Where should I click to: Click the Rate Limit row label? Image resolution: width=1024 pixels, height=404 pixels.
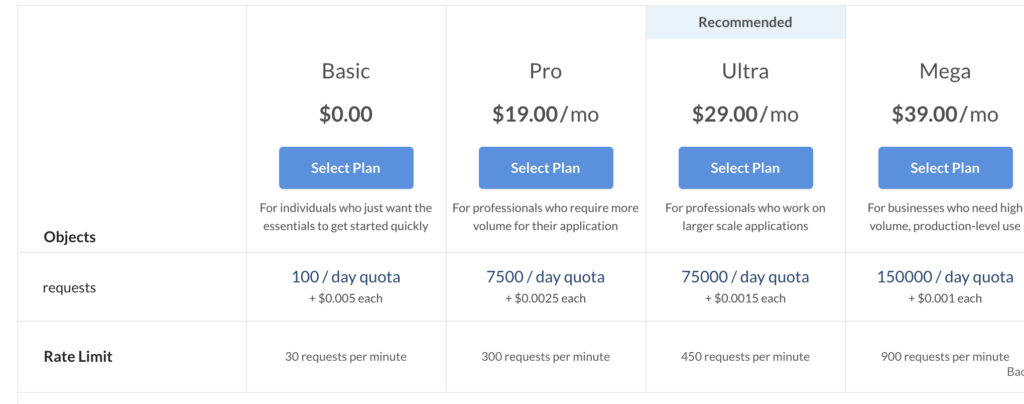(78, 356)
